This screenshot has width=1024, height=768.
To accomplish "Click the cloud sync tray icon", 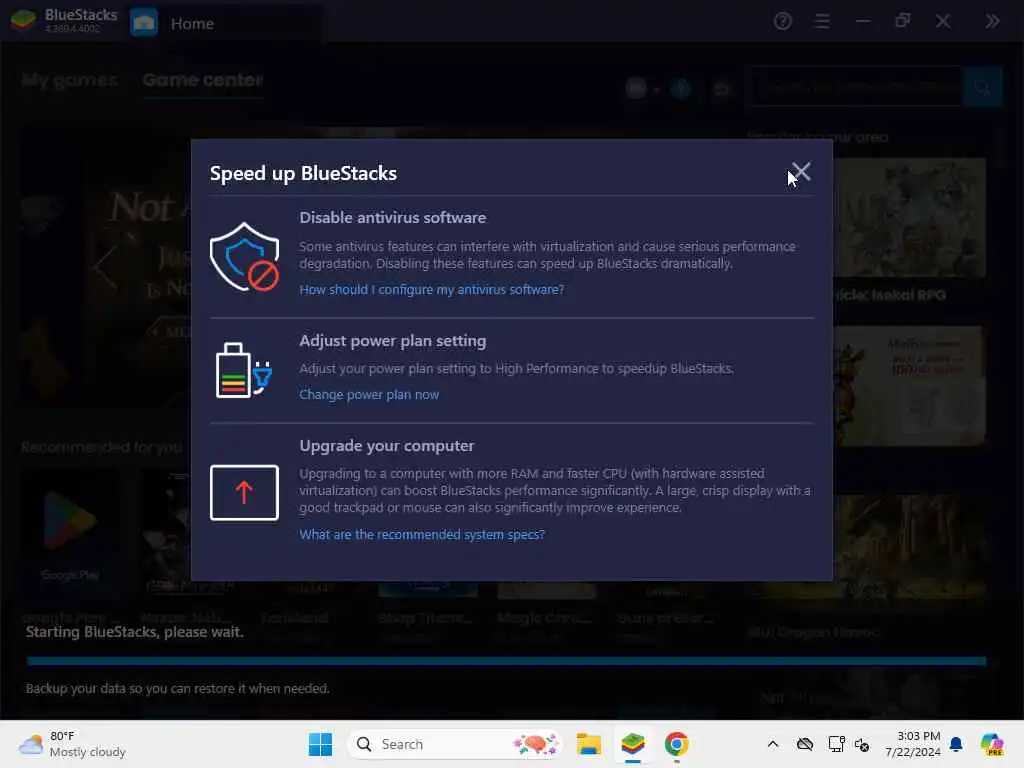I will [x=805, y=744].
